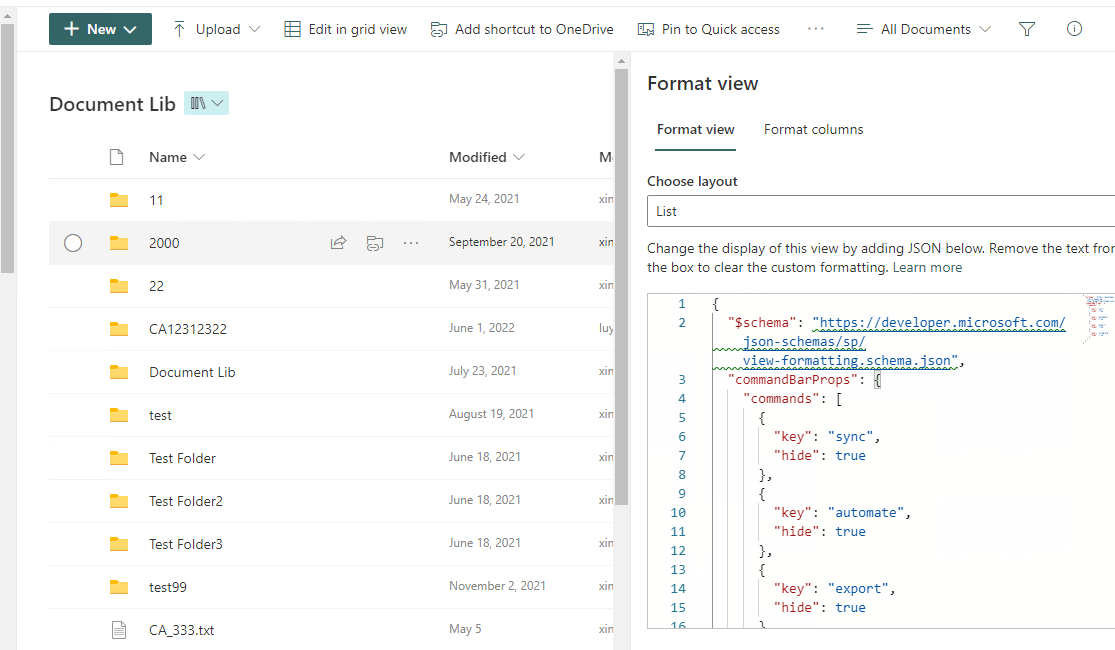Open the information details pane icon
This screenshot has height=650, width=1115.
(1074, 29)
